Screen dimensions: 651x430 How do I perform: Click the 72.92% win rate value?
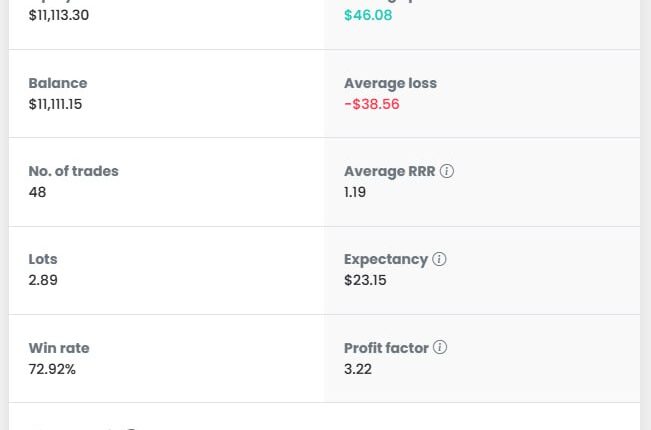click(52, 369)
